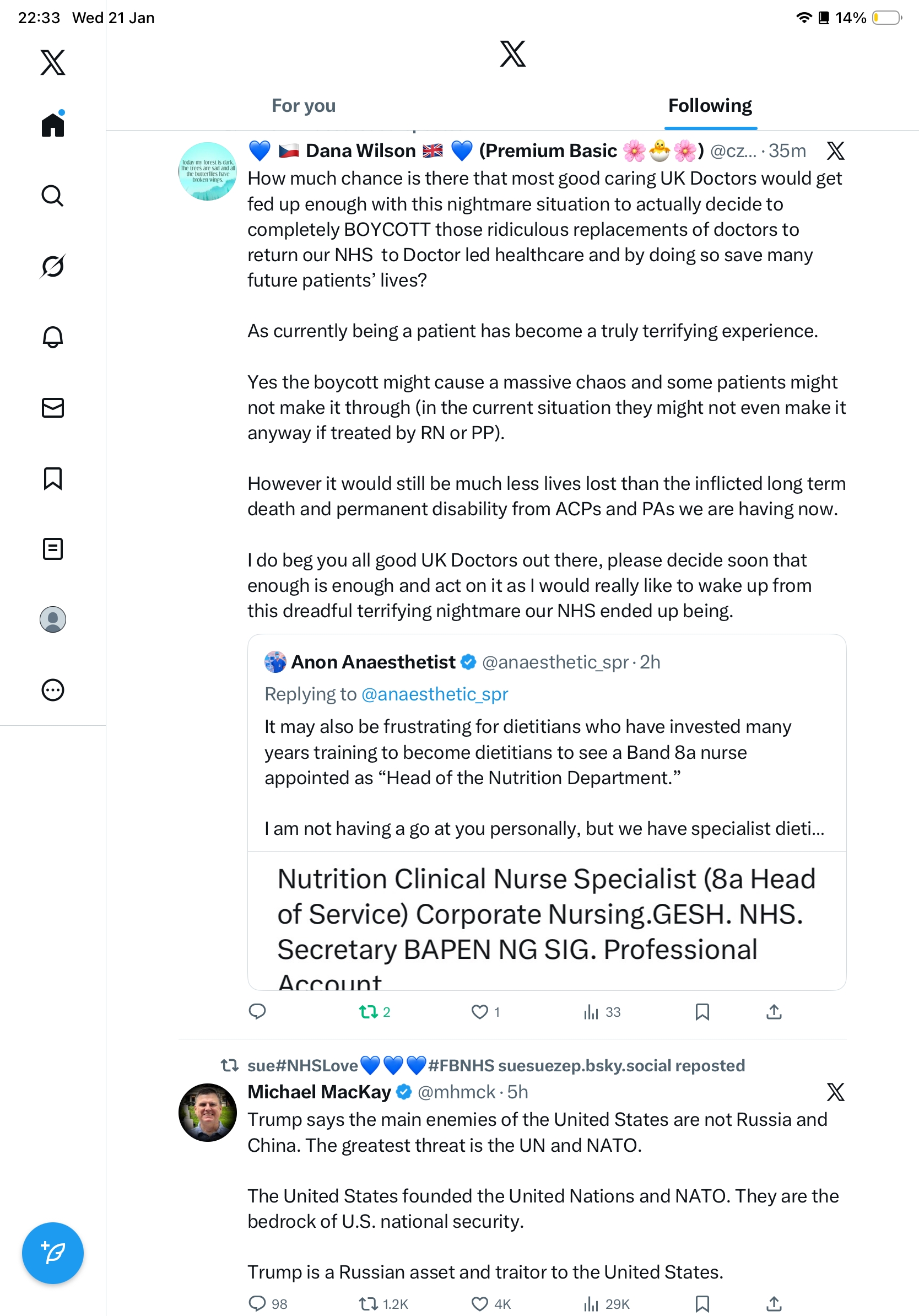Open the Search icon in sidebar
Screen dimensions: 919x1316
click(53, 196)
